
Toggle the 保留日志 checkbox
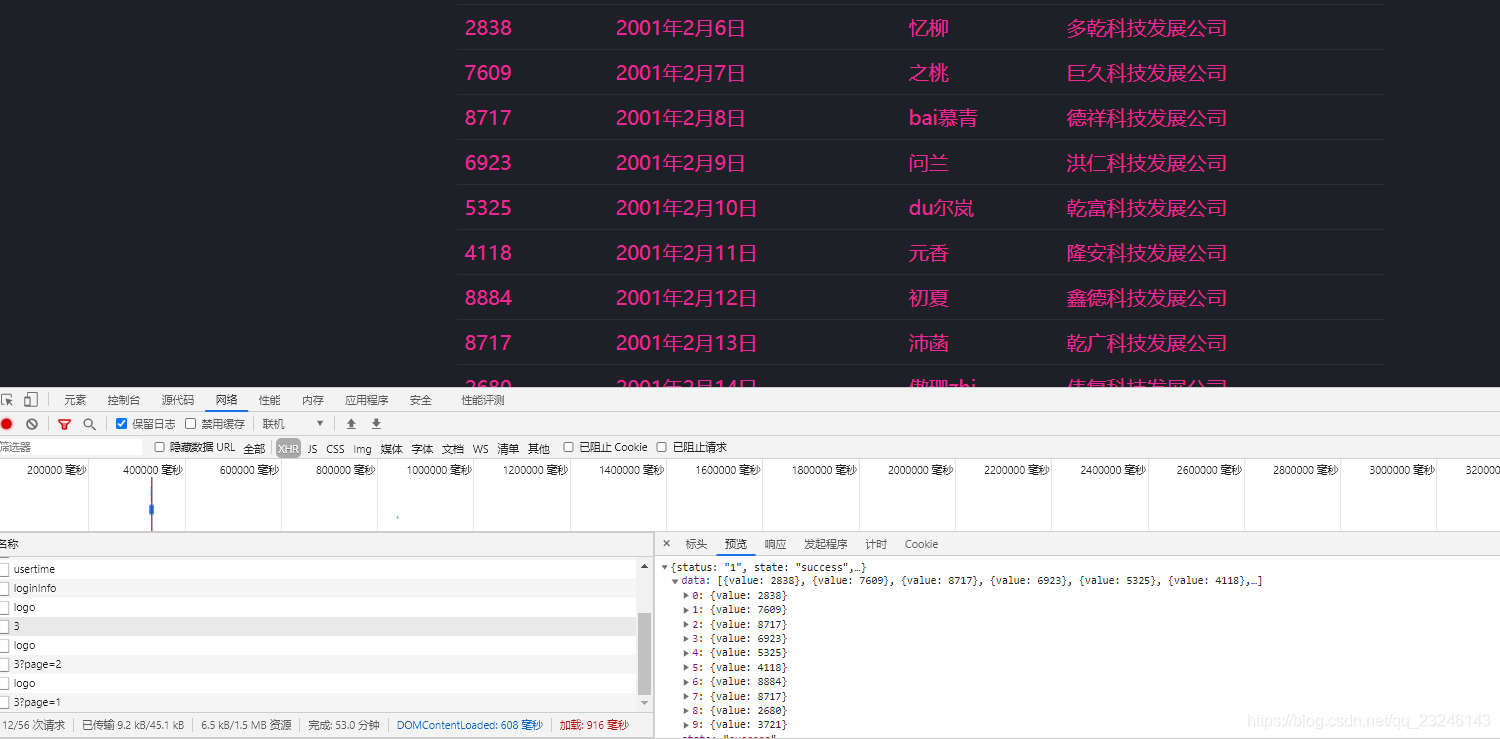[122, 424]
